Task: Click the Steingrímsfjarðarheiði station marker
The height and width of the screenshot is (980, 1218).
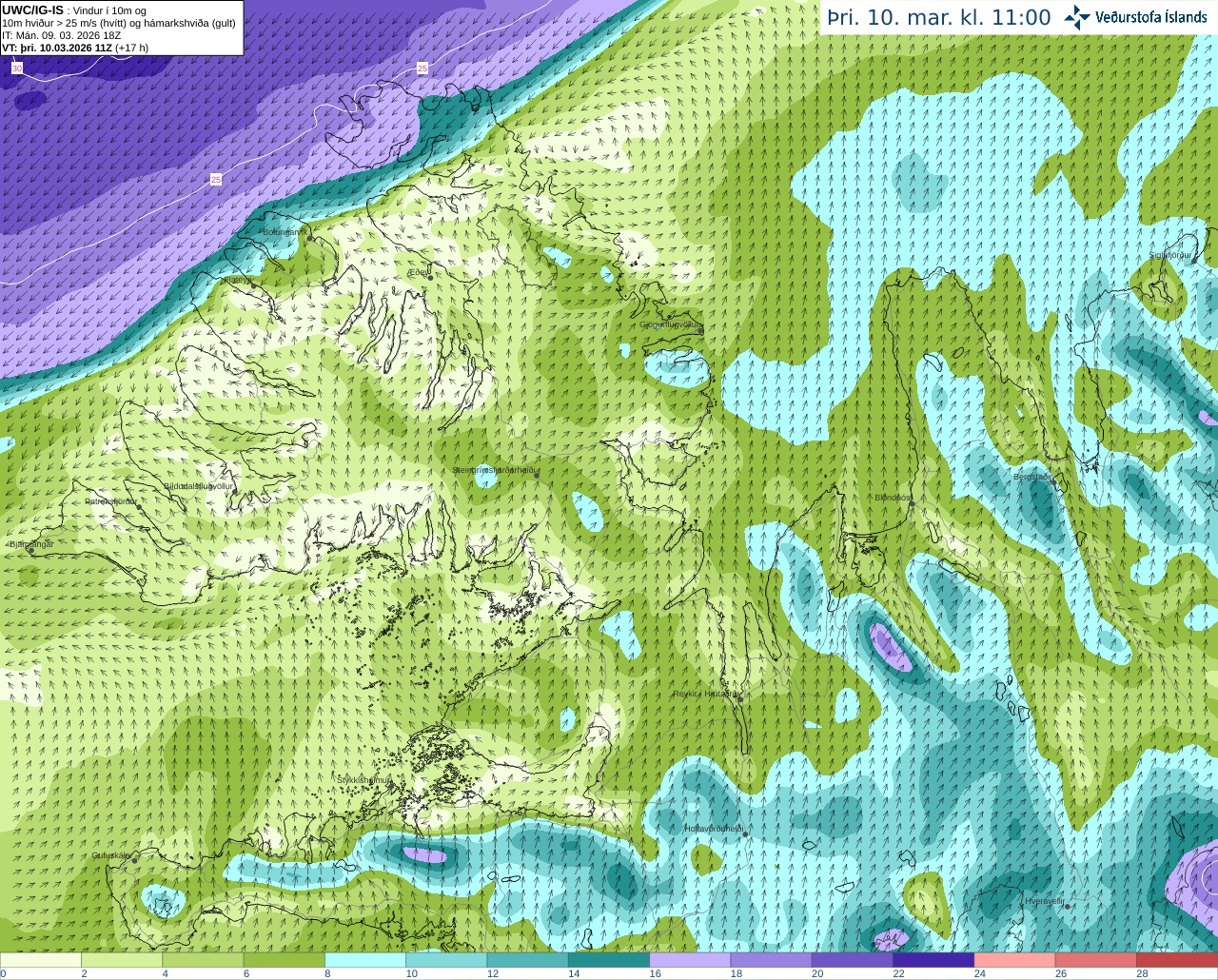Action: point(537,474)
